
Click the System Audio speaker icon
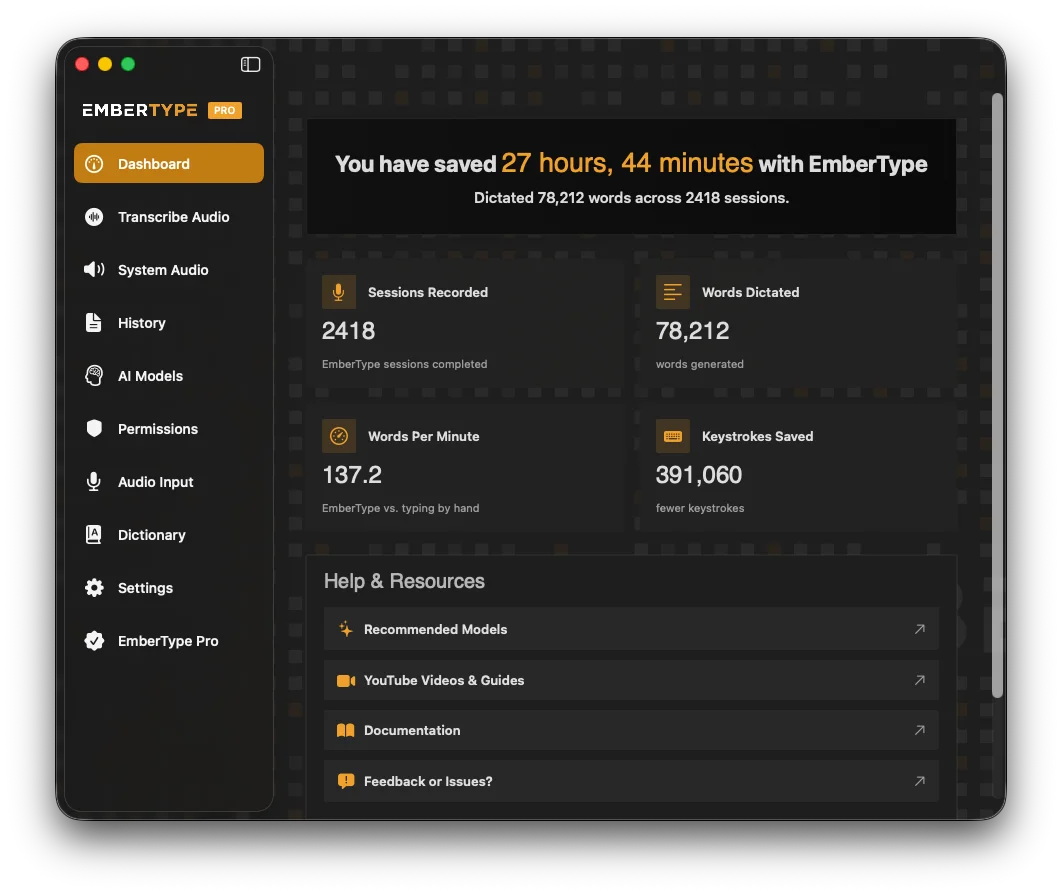(x=94, y=270)
